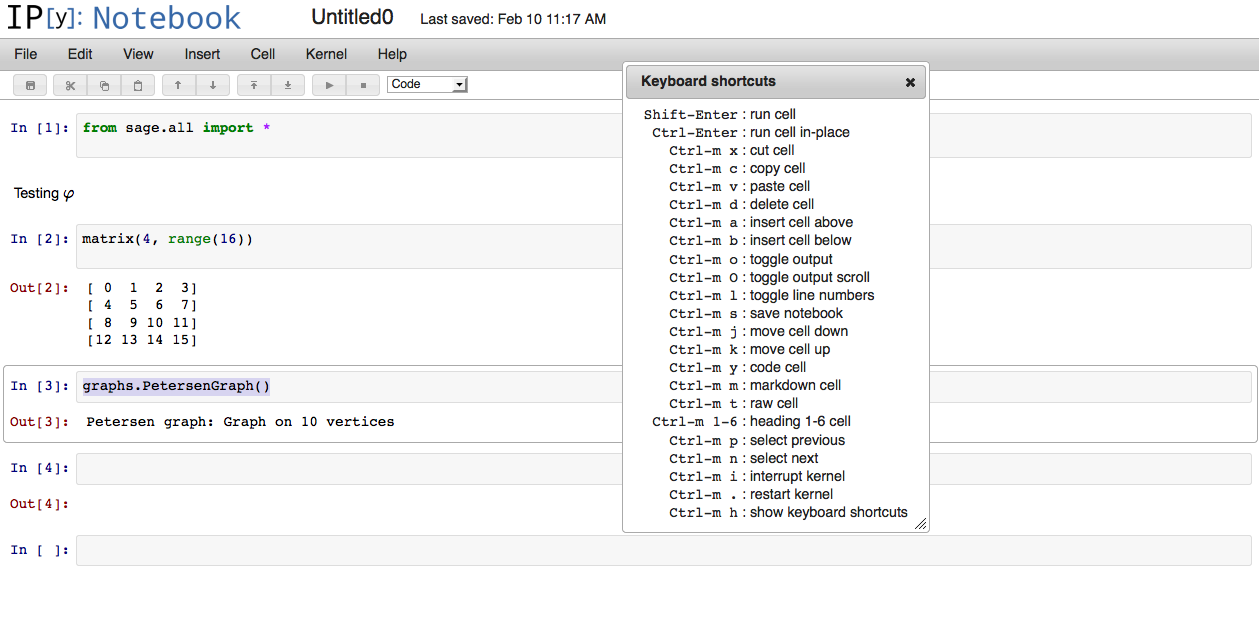The image size is (1259, 636).
Task: Open the Kernel menu
Action: tap(326, 54)
